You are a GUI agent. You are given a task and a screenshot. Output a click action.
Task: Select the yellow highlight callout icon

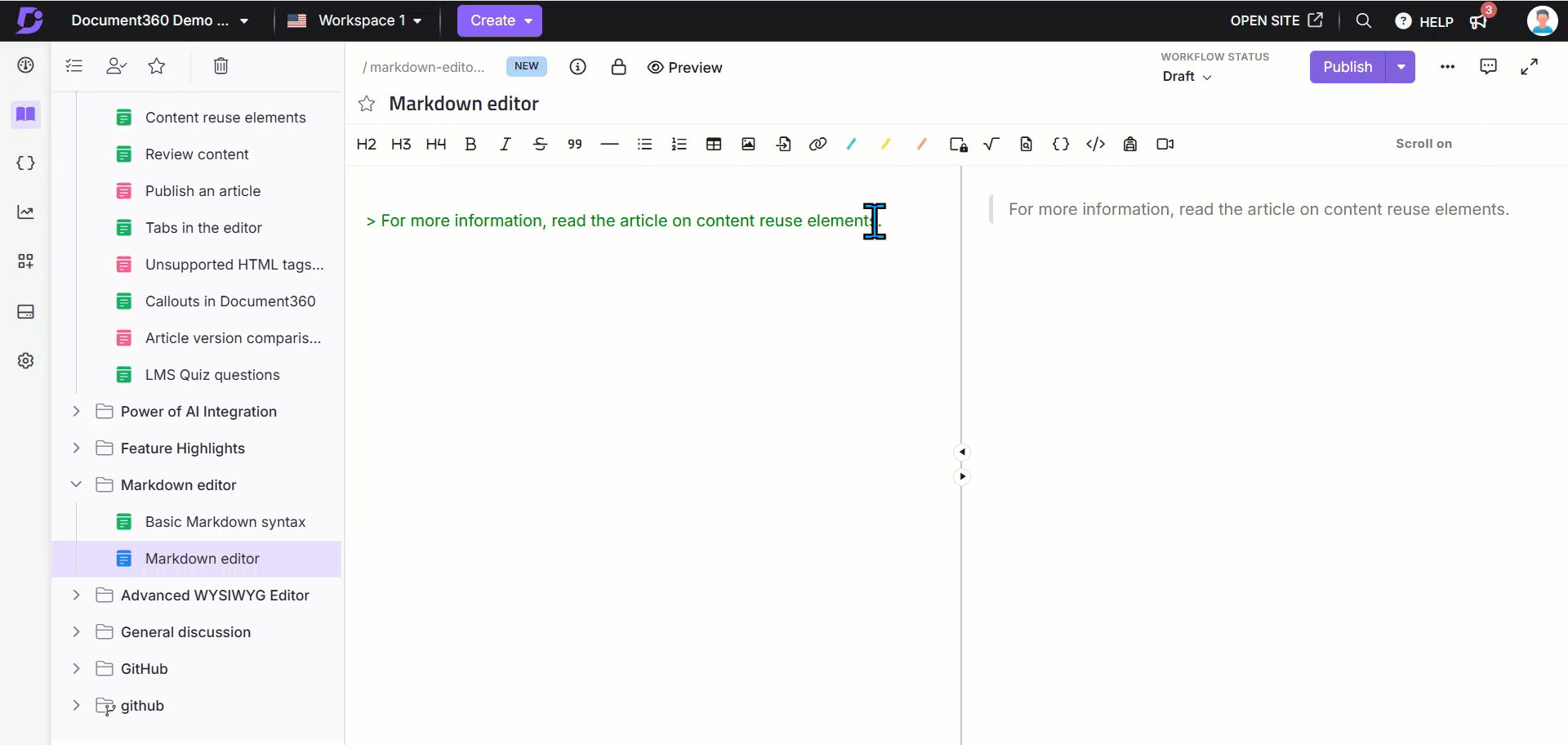[x=886, y=145]
